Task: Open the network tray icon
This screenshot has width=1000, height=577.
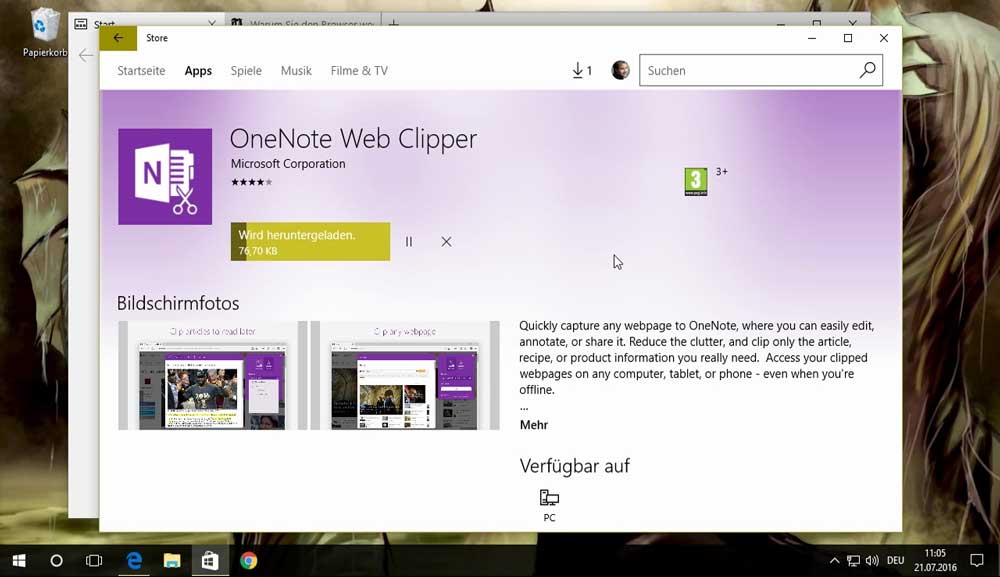Action: tap(853, 560)
